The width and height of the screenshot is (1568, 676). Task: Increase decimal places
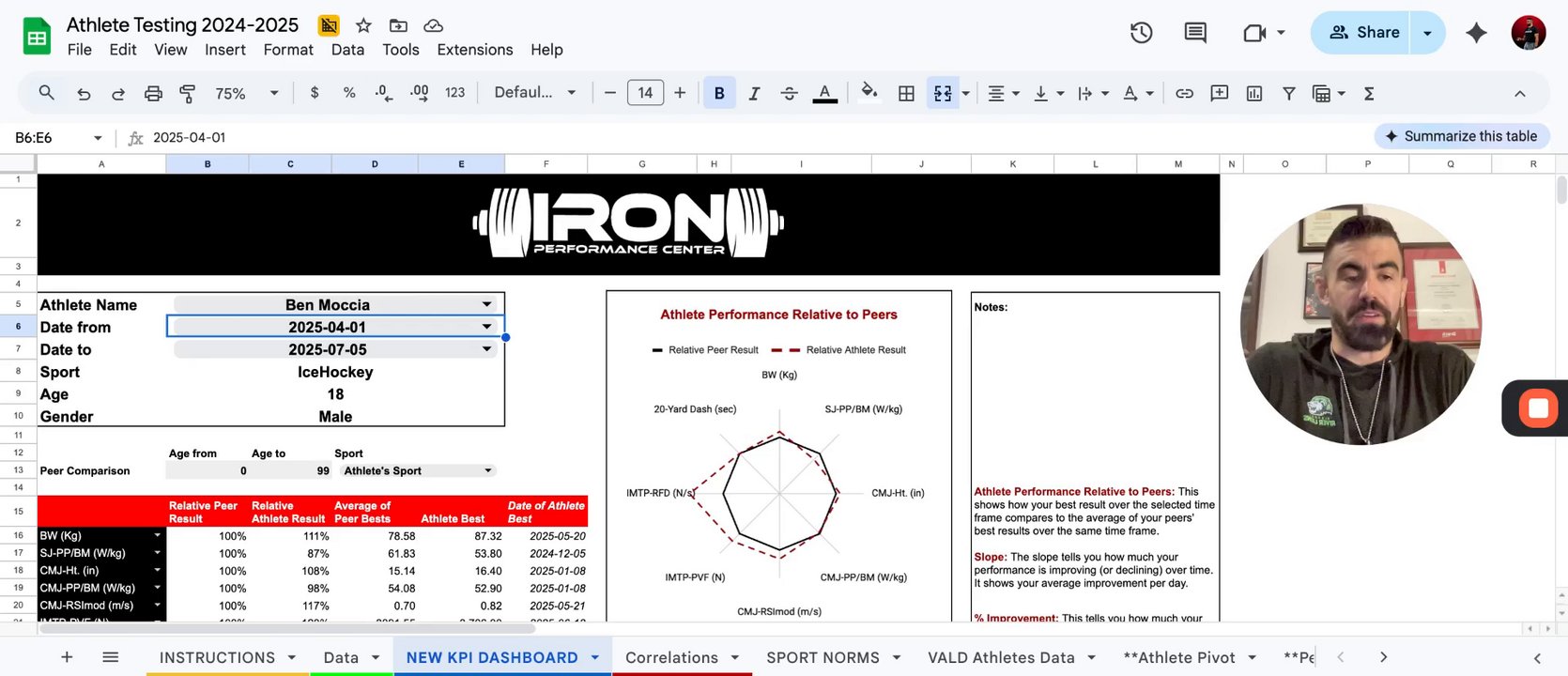click(419, 93)
